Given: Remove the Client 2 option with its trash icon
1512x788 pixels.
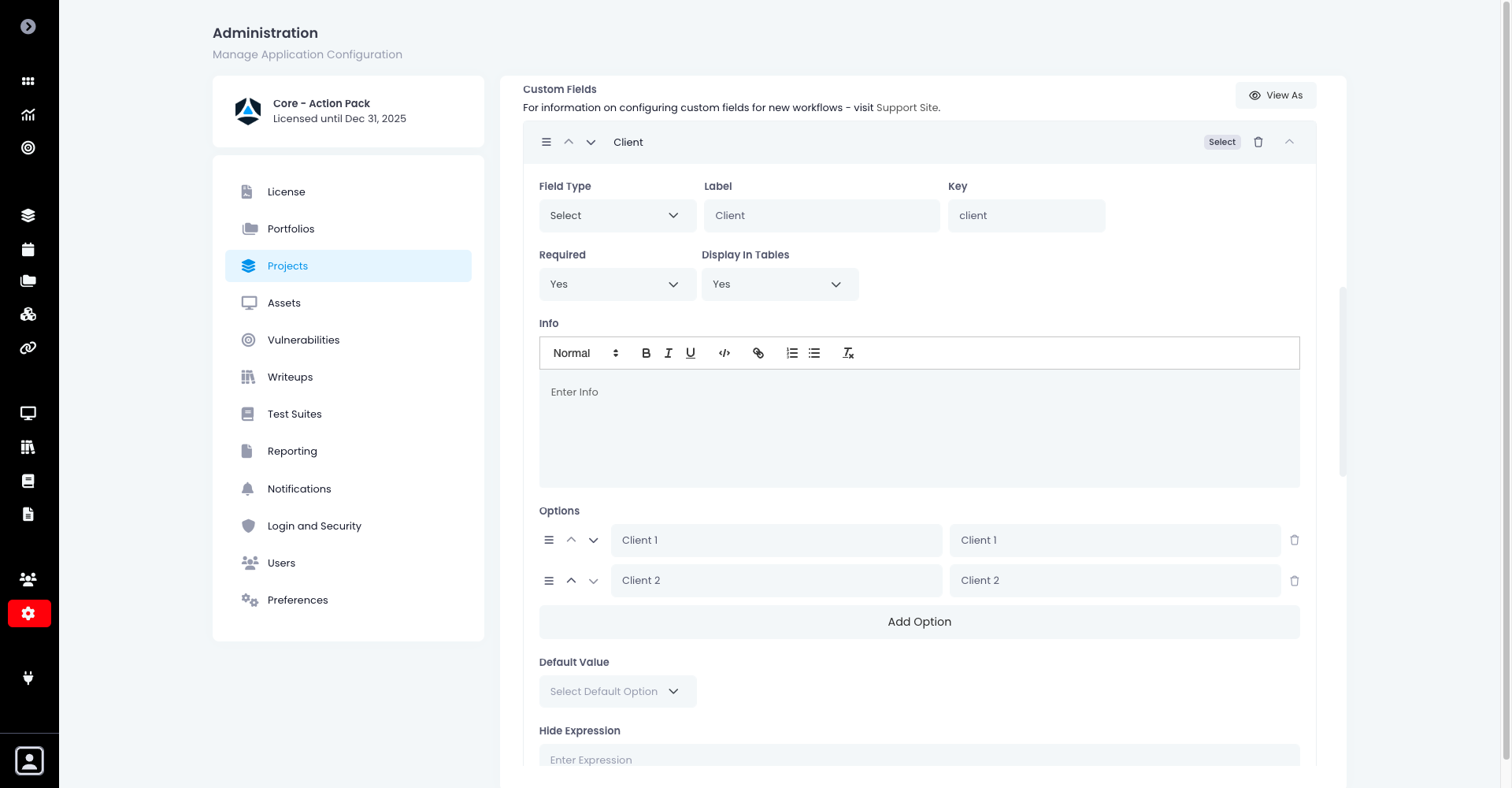Looking at the screenshot, I should point(1295,581).
